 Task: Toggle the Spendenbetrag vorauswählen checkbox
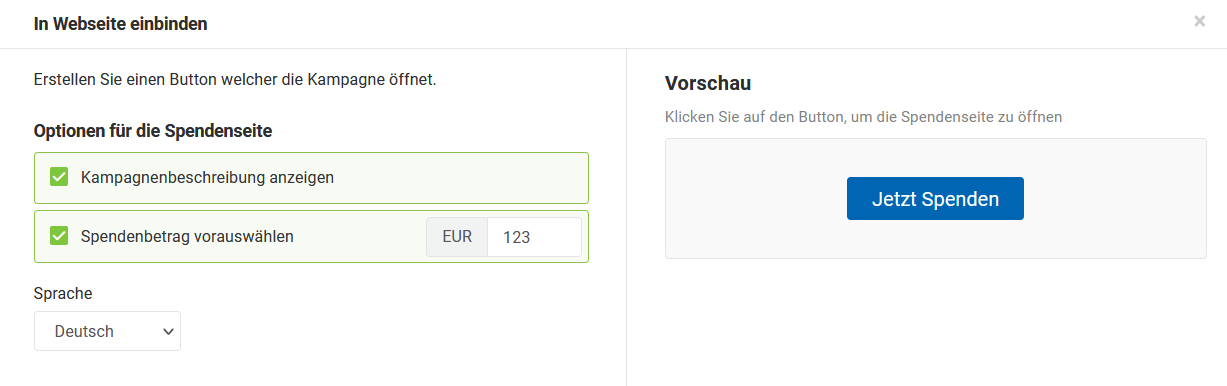(59, 237)
